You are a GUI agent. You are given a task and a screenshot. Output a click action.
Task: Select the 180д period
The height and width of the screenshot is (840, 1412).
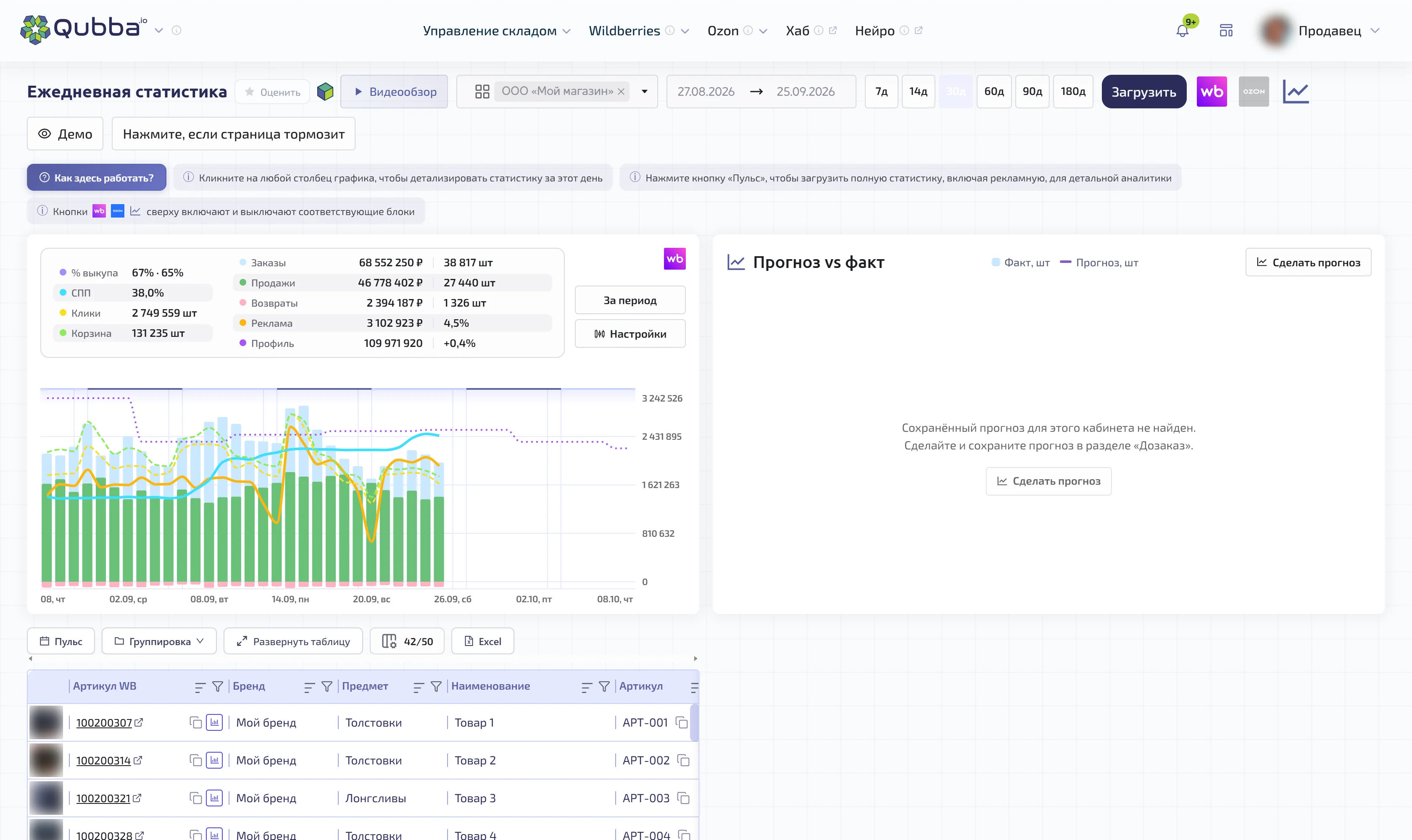(1073, 92)
